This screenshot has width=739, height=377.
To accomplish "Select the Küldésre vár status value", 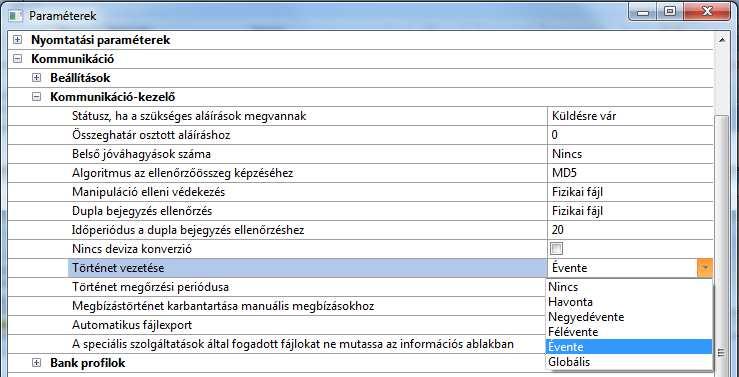I will point(630,116).
